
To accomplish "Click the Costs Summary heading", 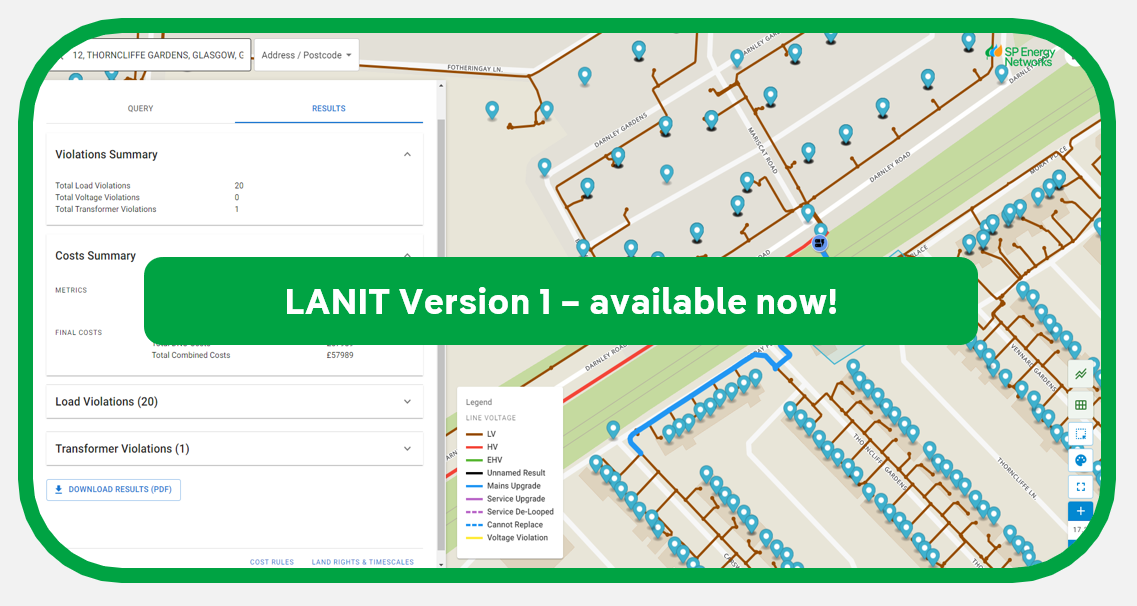I will pos(96,256).
